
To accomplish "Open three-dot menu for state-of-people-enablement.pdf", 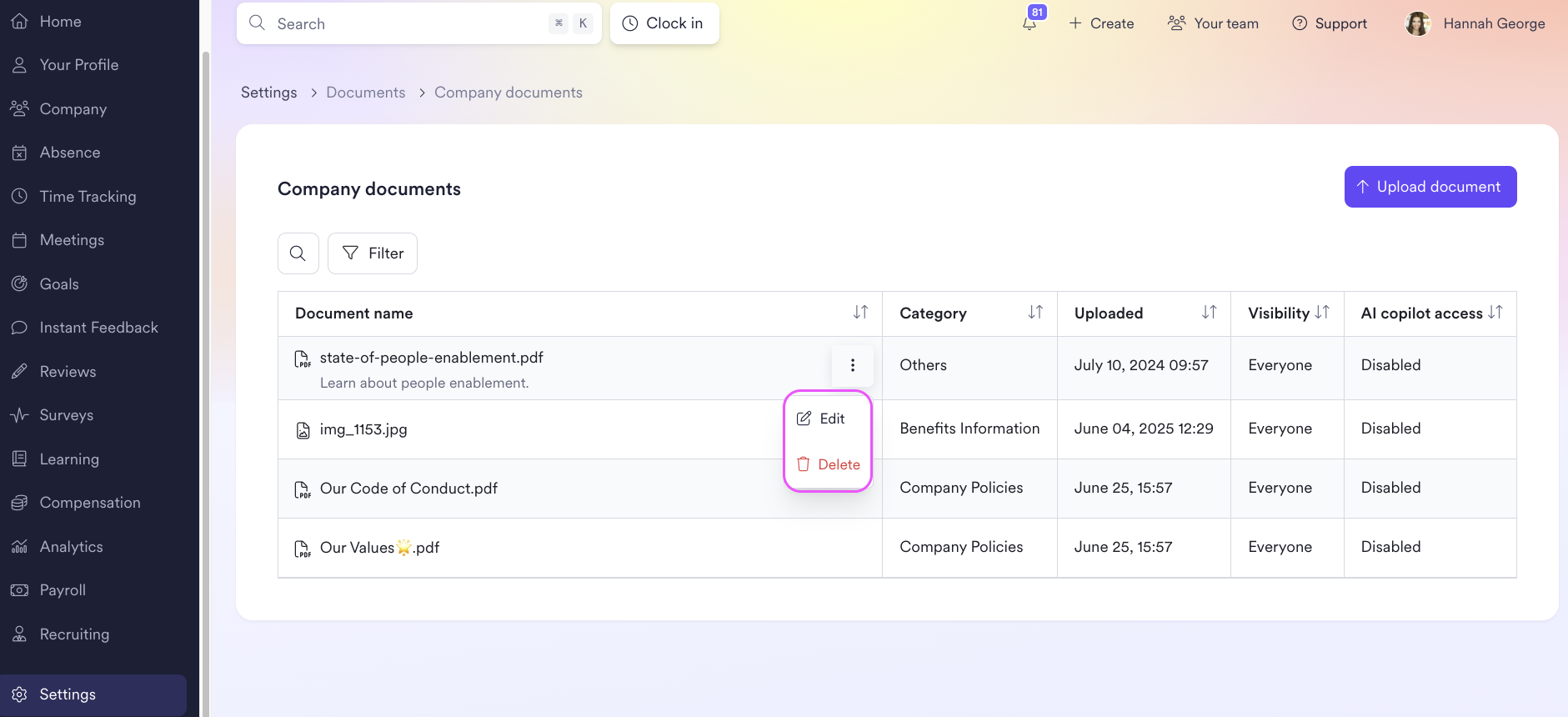I will click(x=852, y=365).
